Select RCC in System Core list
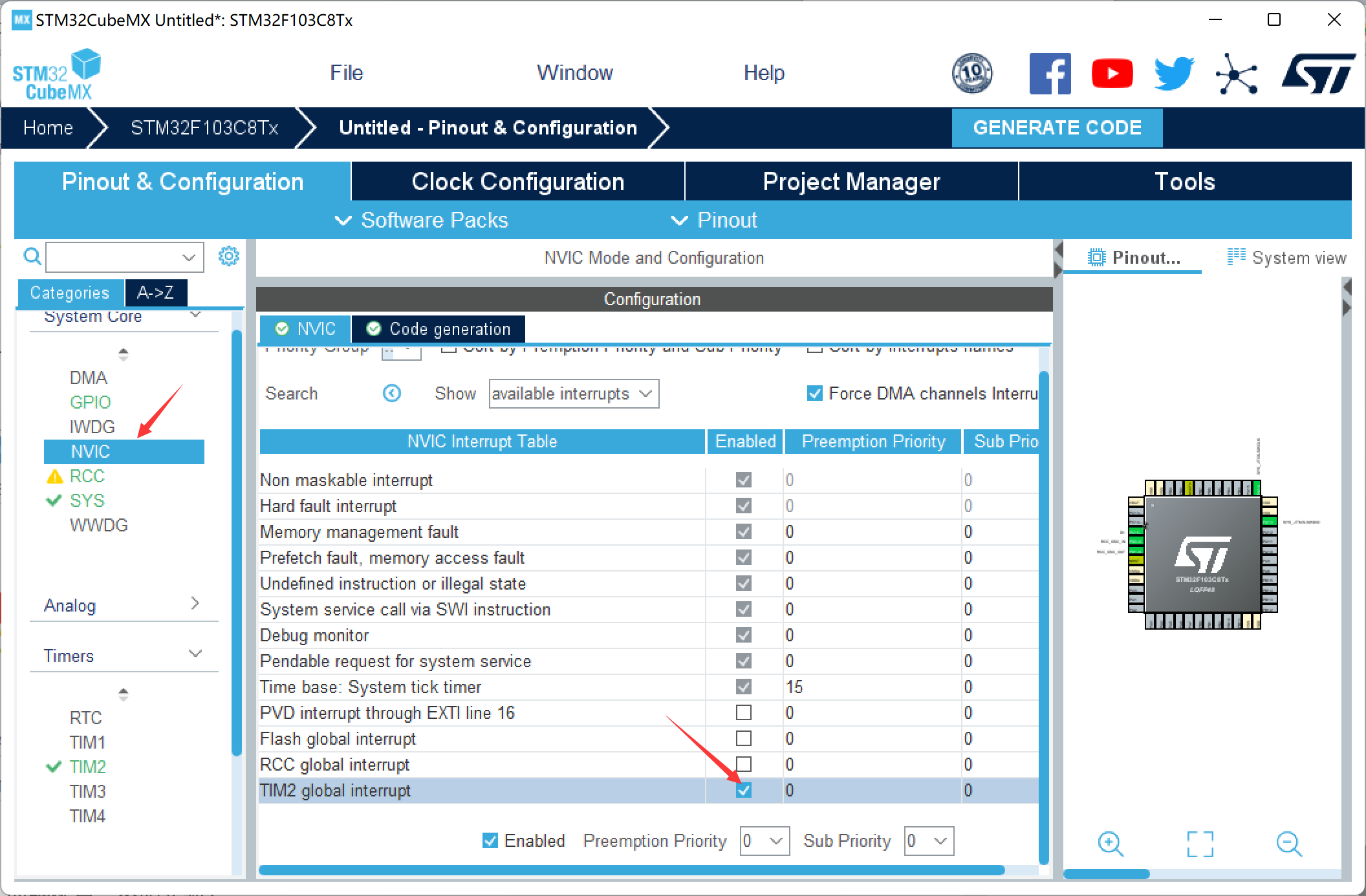The height and width of the screenshot is (896, 1366). pos(87,476)
